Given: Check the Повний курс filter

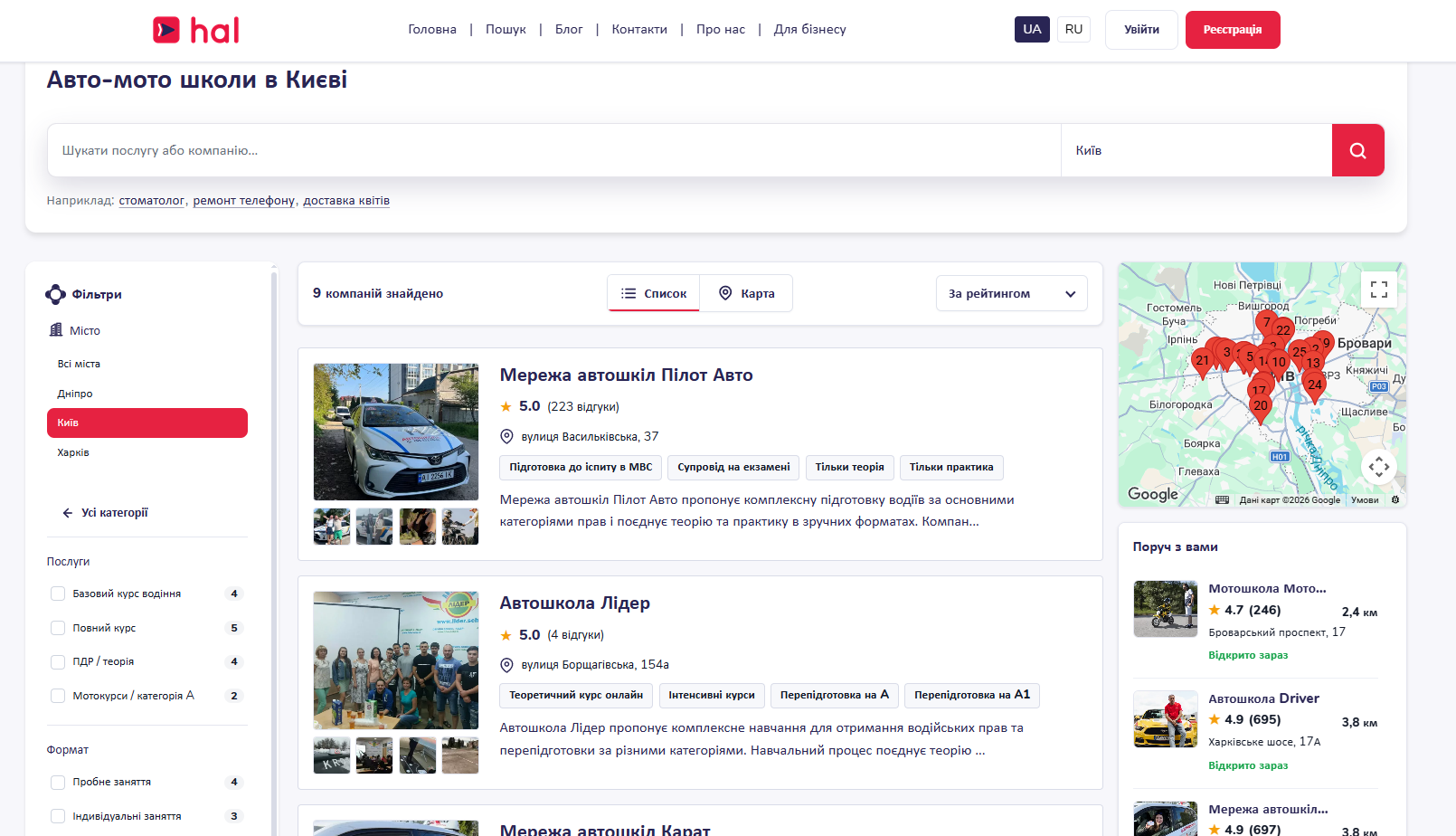Looking at the screenshot, I should [x=58, y=628].
